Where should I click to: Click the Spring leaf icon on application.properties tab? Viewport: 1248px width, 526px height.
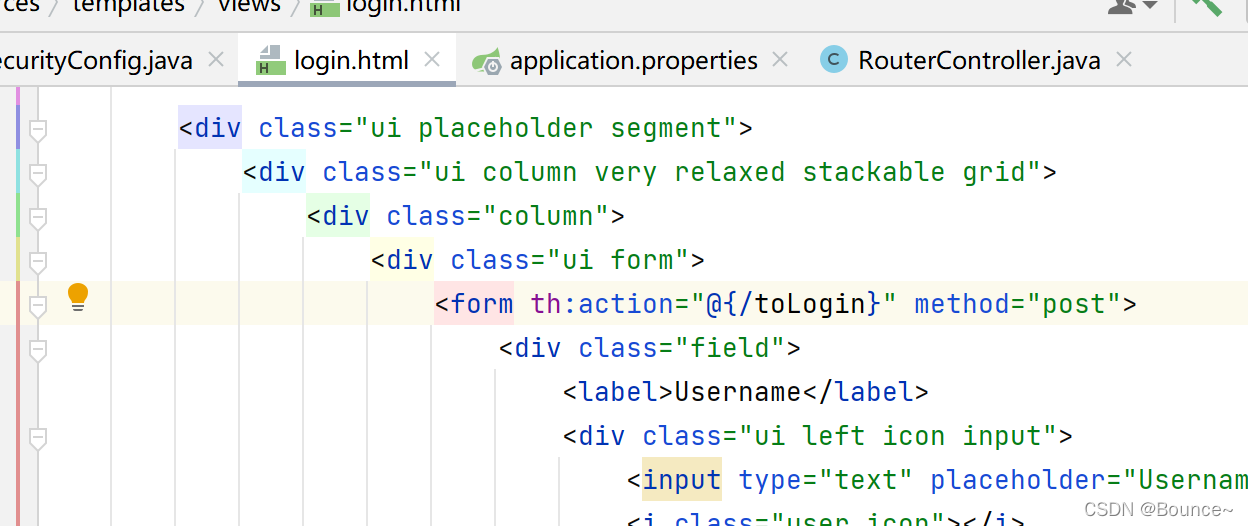[x=486, y=61]
